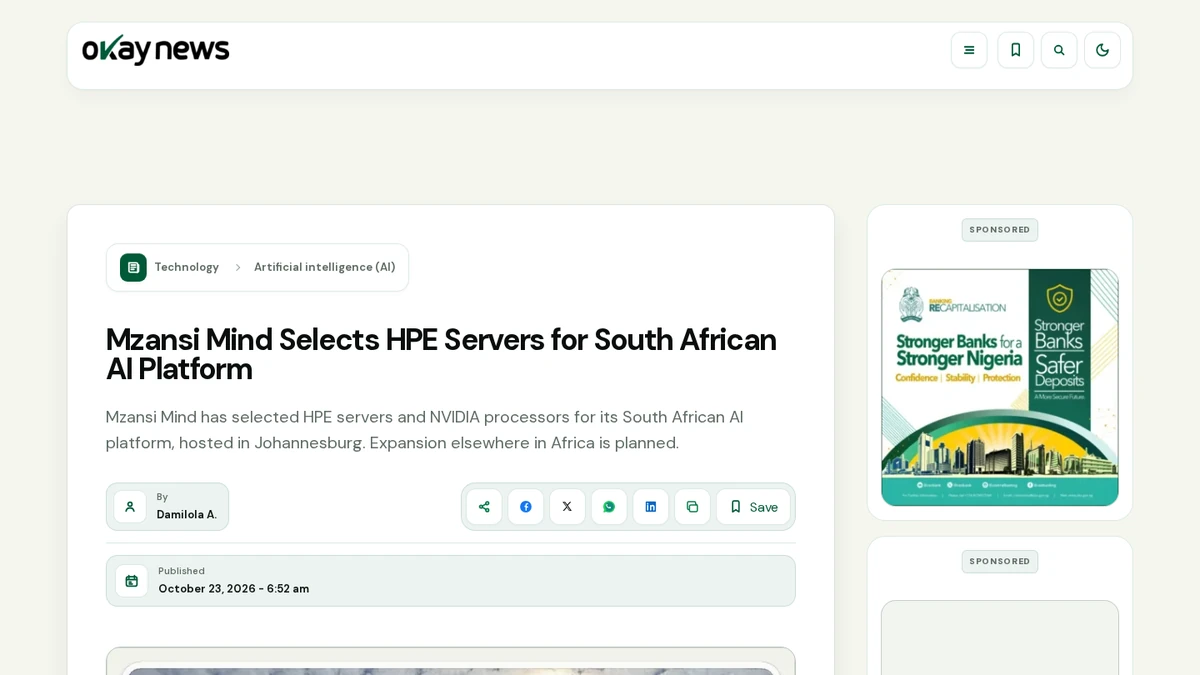Viewport: 1200px width, 675px height.
Task: Share article on Facebook
Action: pyautogui.click(x=526, y=507)
